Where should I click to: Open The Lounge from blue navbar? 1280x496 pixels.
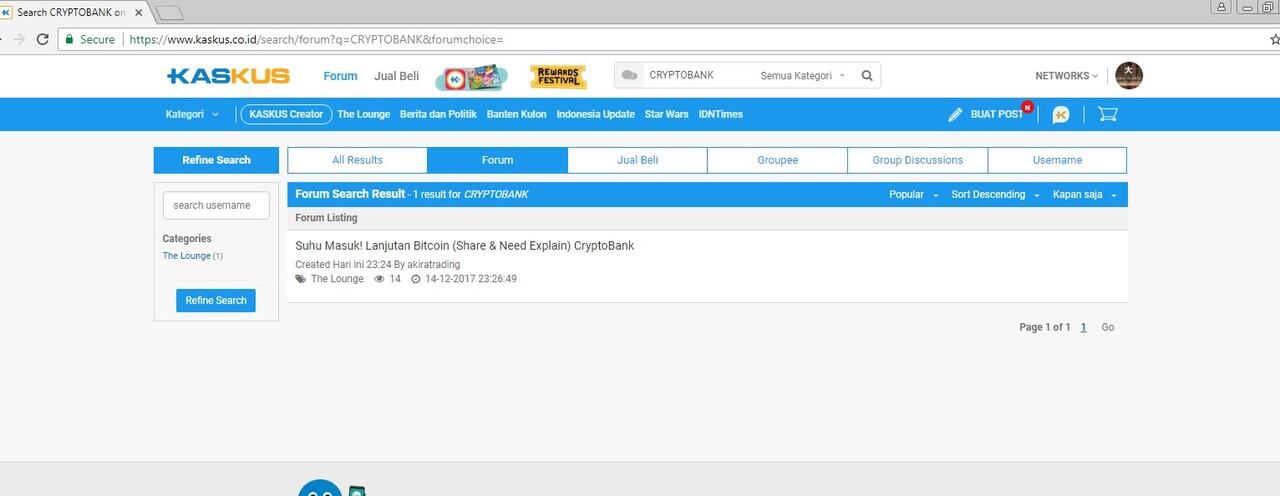tap(363, 114)
